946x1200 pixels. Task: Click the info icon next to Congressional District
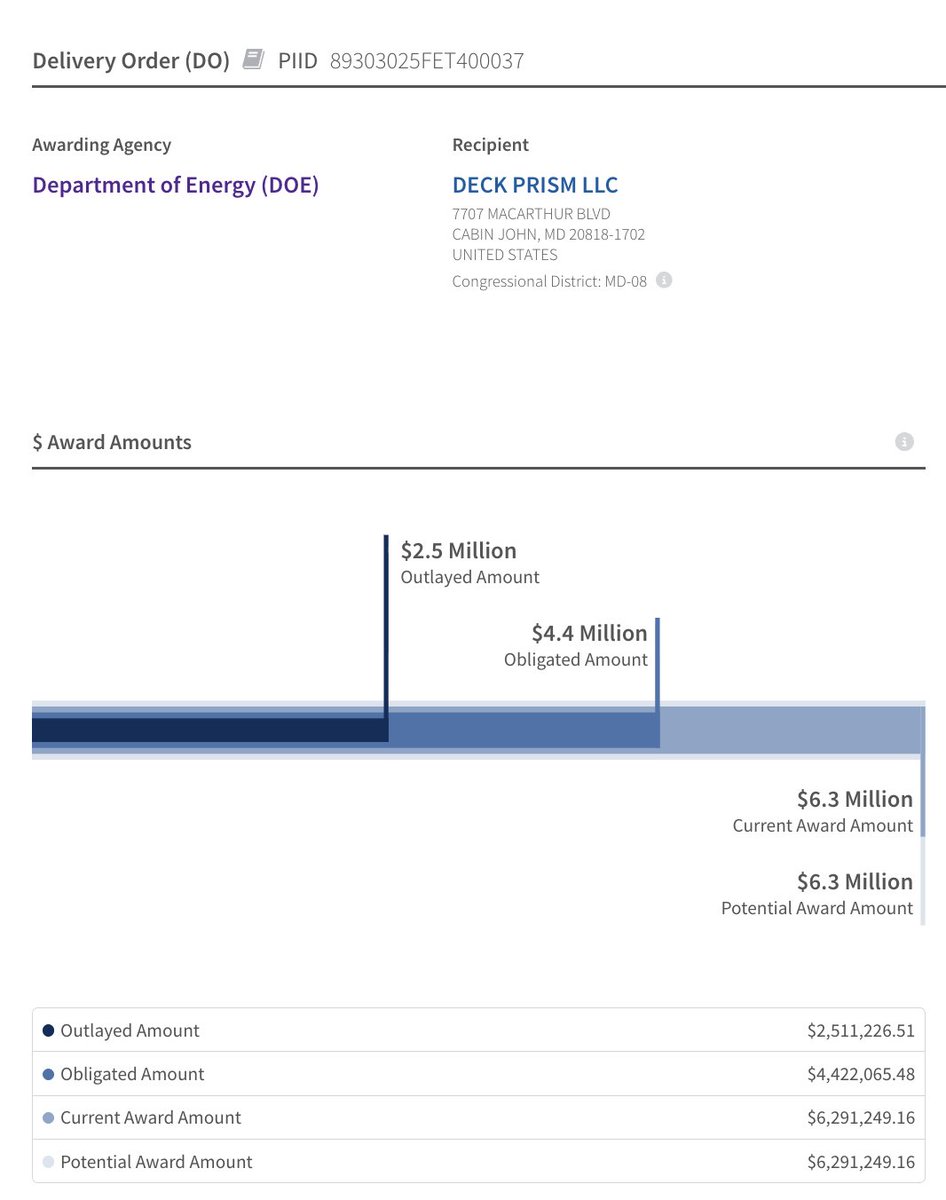coord(663,280)
